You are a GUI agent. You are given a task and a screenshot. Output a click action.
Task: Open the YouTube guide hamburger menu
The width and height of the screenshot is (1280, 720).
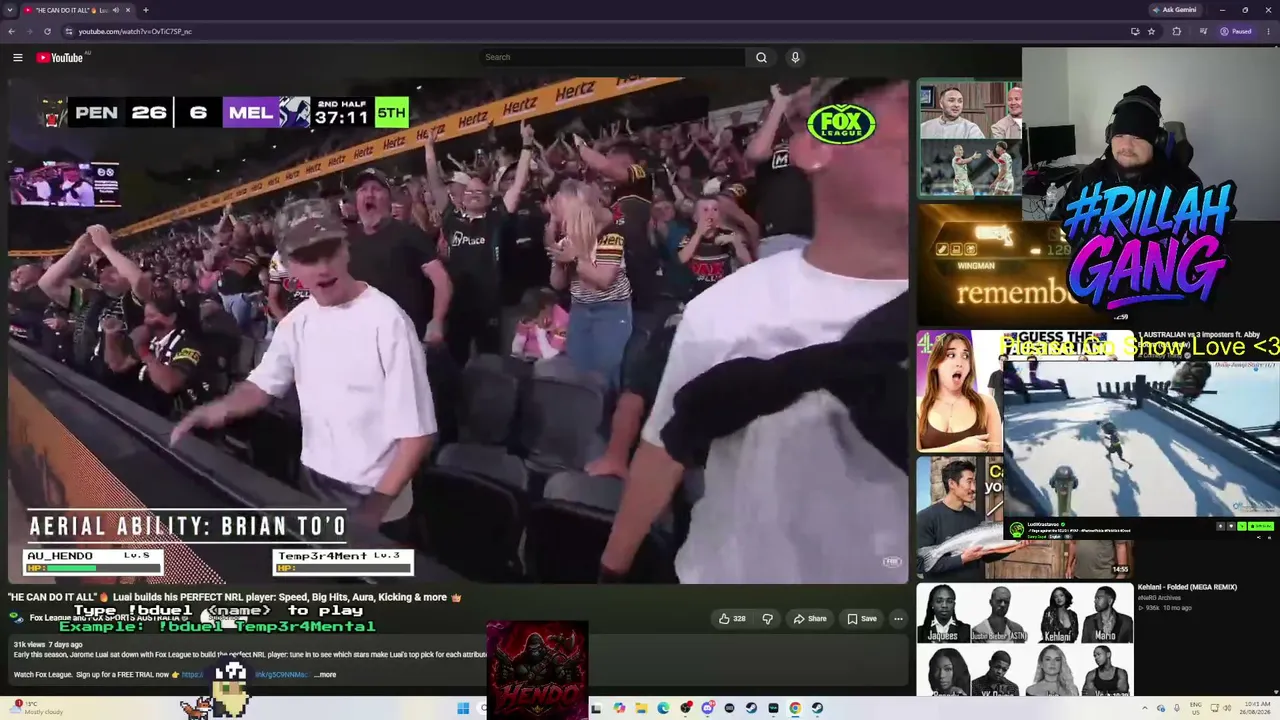click(x=17, y=57)
